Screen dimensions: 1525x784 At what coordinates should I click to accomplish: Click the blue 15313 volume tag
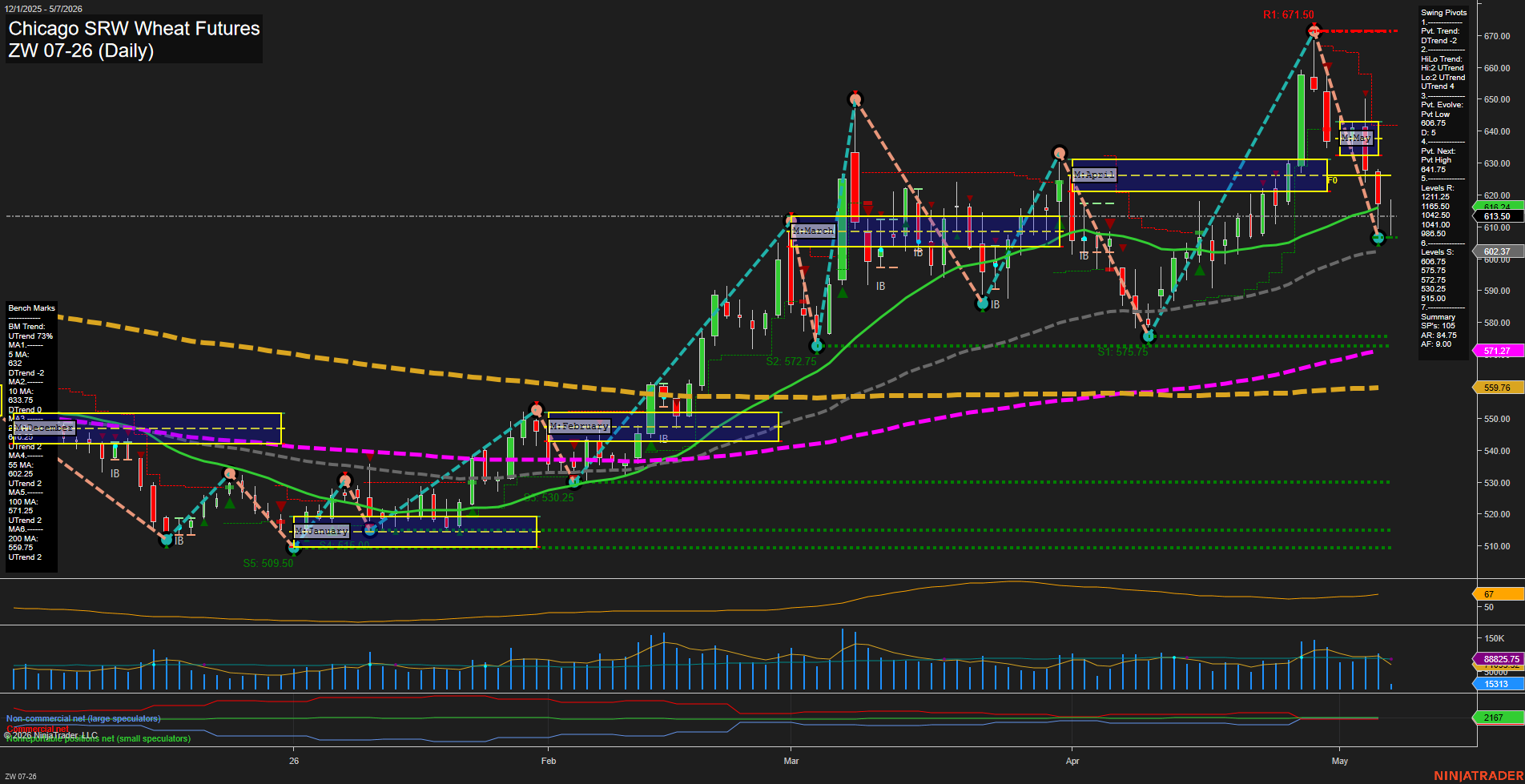tap(1497, 684)
